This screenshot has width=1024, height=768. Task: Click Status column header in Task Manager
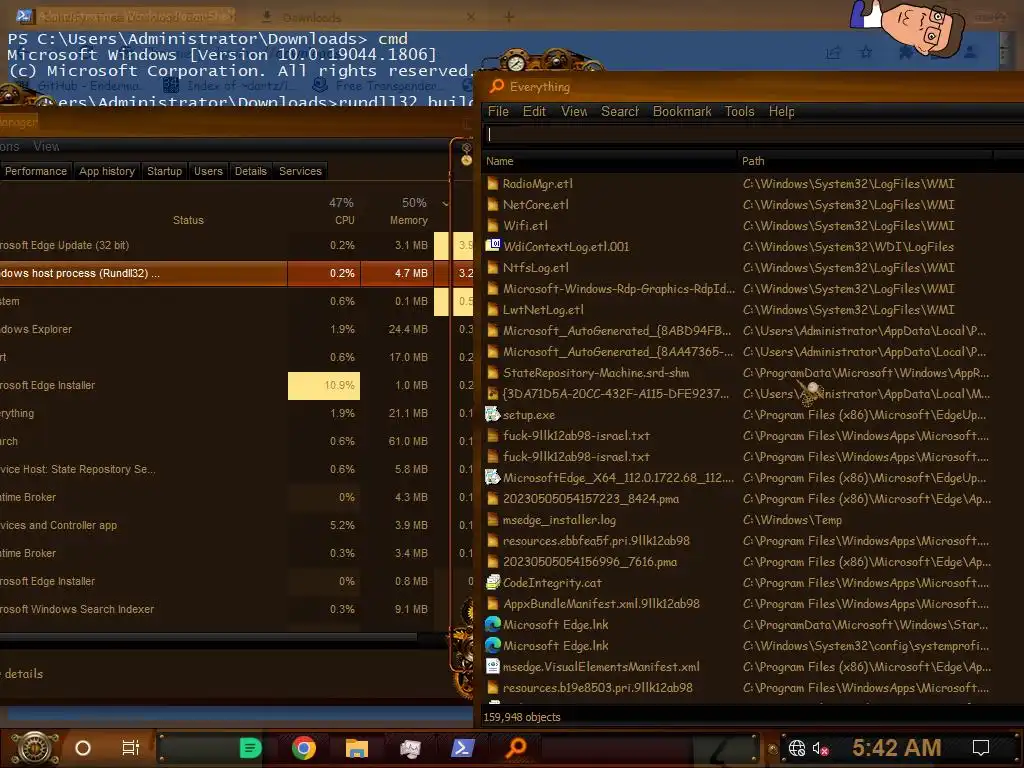(188, 221)
